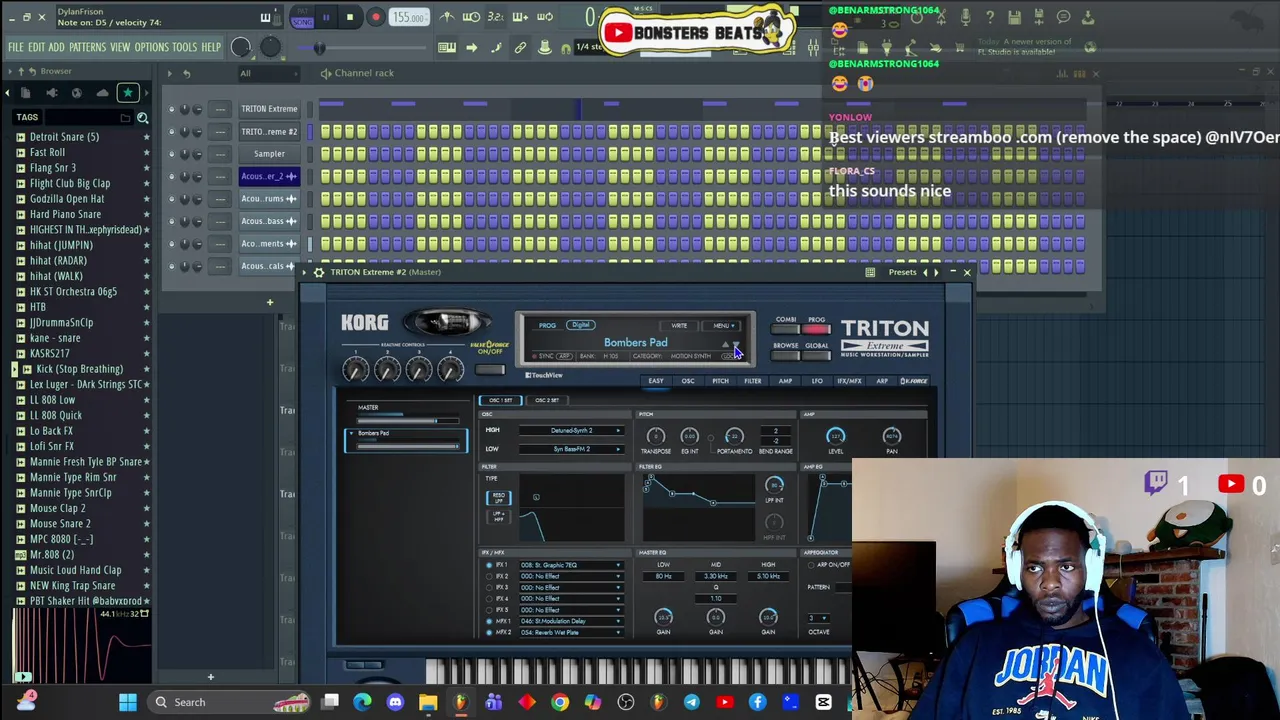Select the TRITO..reme #2 channel button

coord(269,131)
